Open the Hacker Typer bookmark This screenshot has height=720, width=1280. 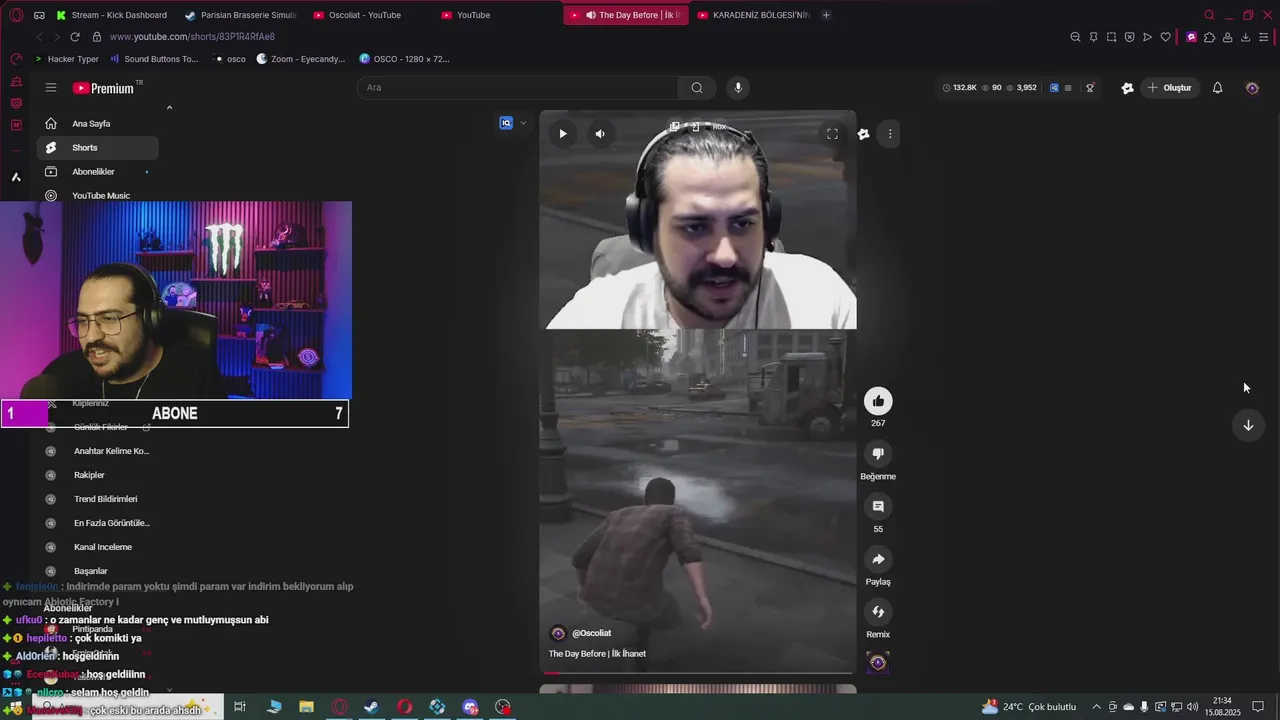pyautogui.click(x=67, y=59)
